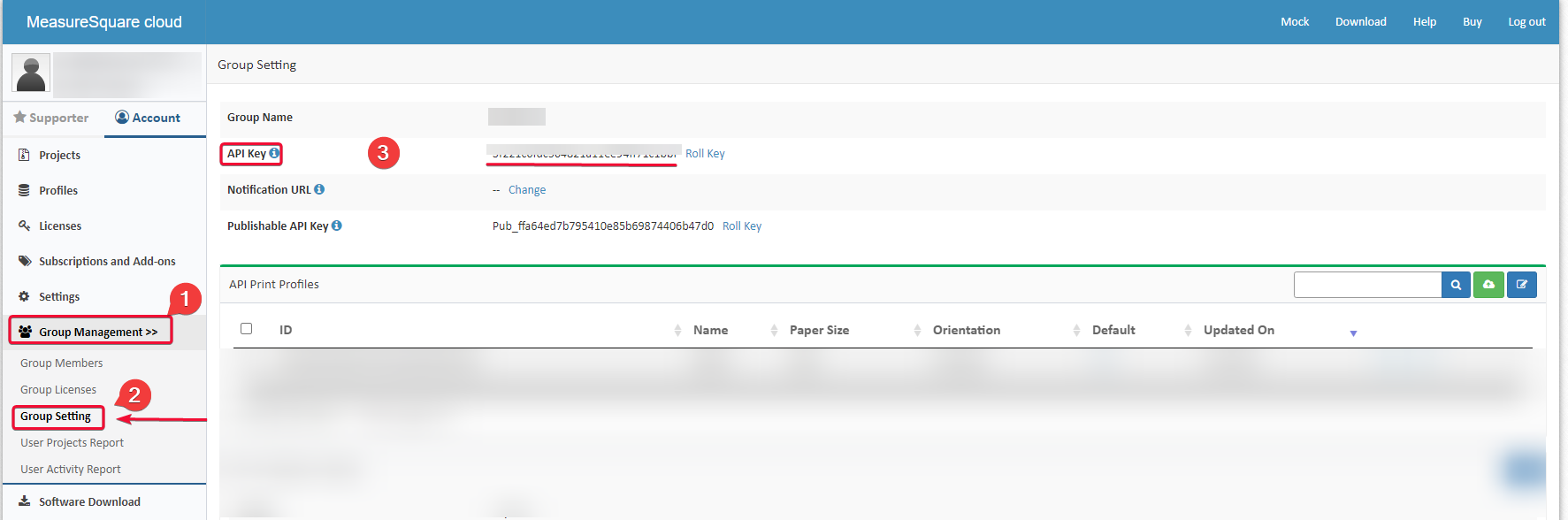The height and width of the screenshot is (520, 1568).
Task: Log out of MeasureSquare cloud
Action: point(1526,22)
